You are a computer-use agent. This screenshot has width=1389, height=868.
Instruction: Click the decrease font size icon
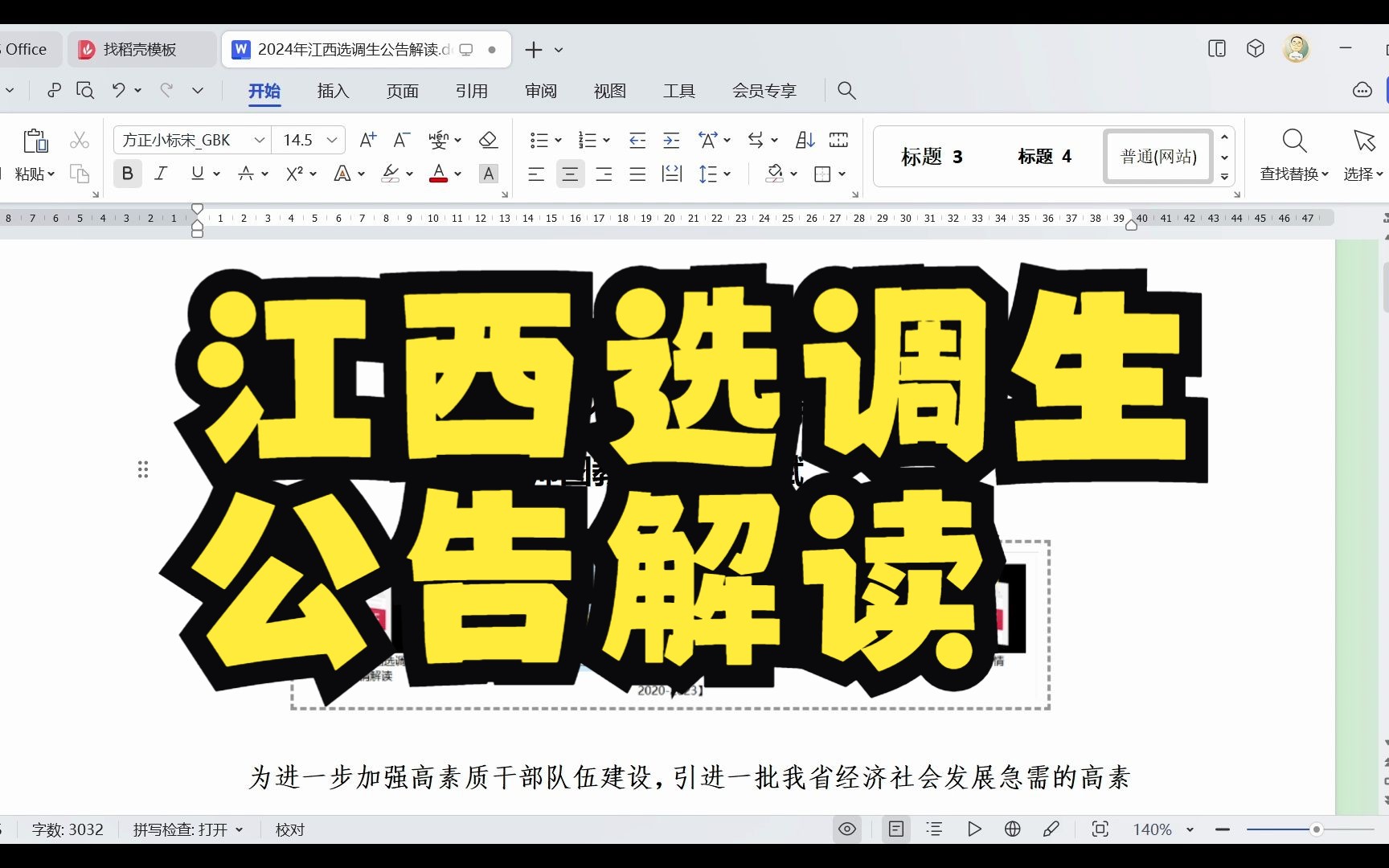(402, 140)
